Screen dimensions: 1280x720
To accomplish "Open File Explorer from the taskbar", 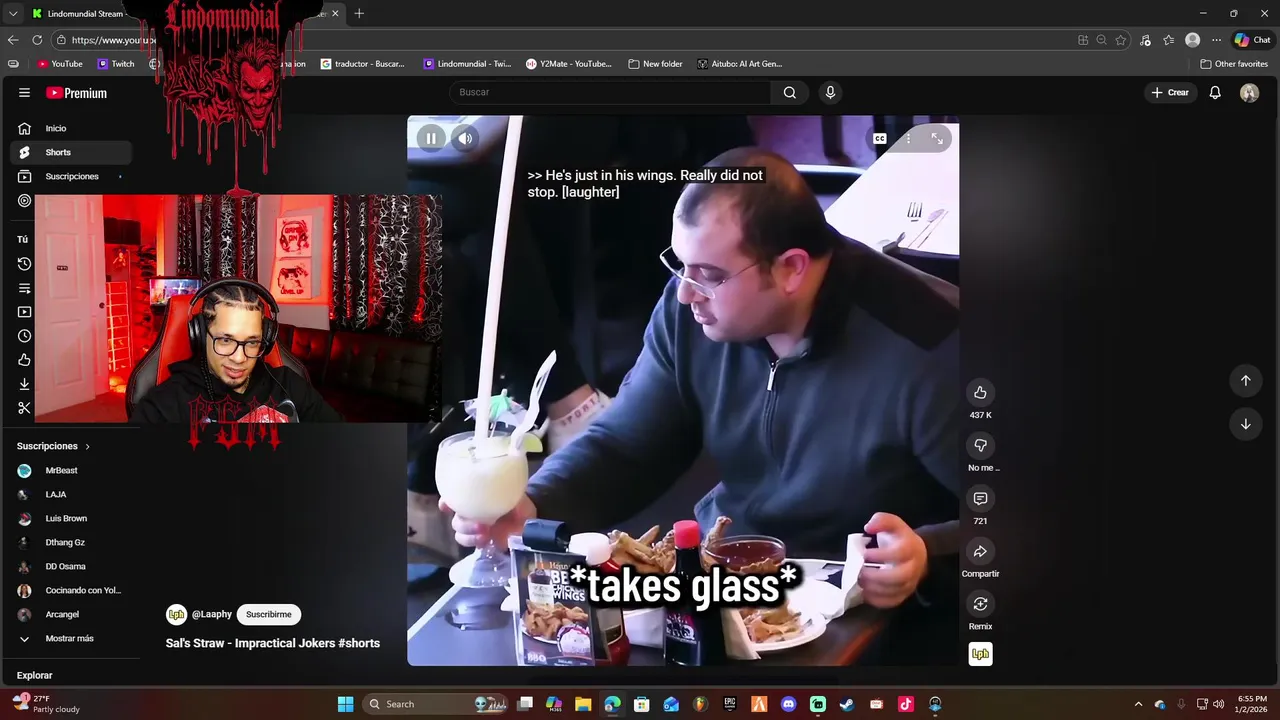I will pos(583,704).
